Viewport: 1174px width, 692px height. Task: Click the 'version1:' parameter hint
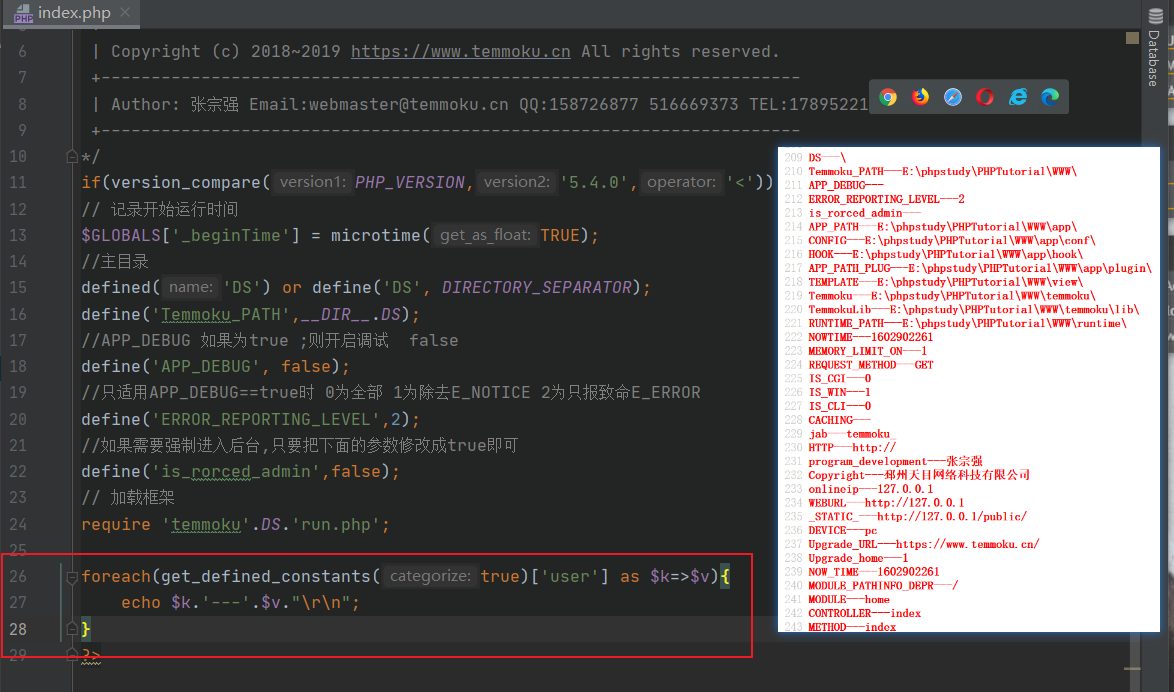(x=311, y=182)
